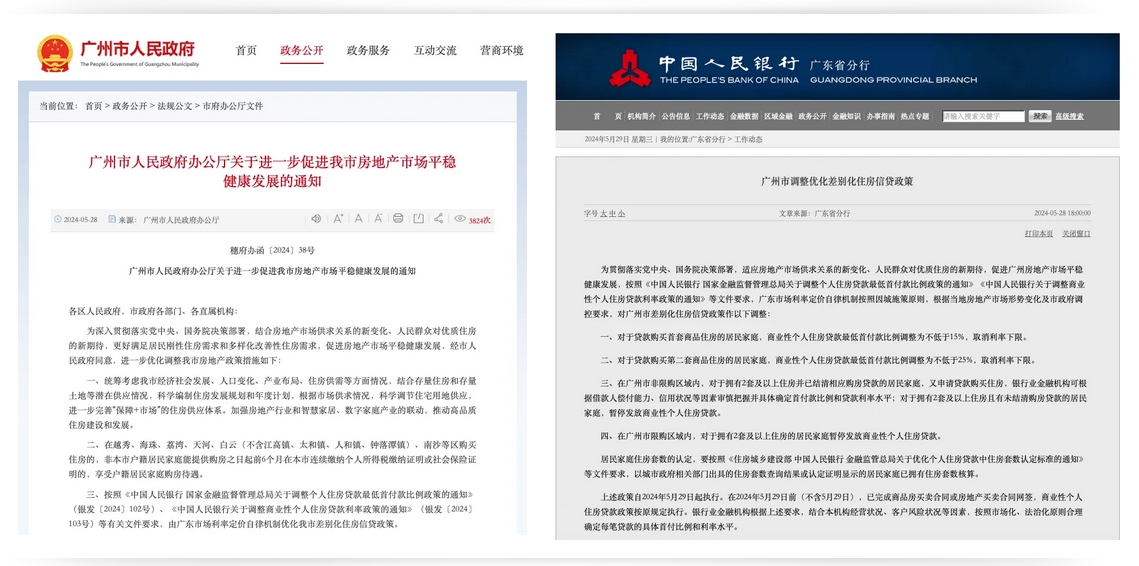
Task: Click the red Guangzhou notice title heading
Action: 272,171
